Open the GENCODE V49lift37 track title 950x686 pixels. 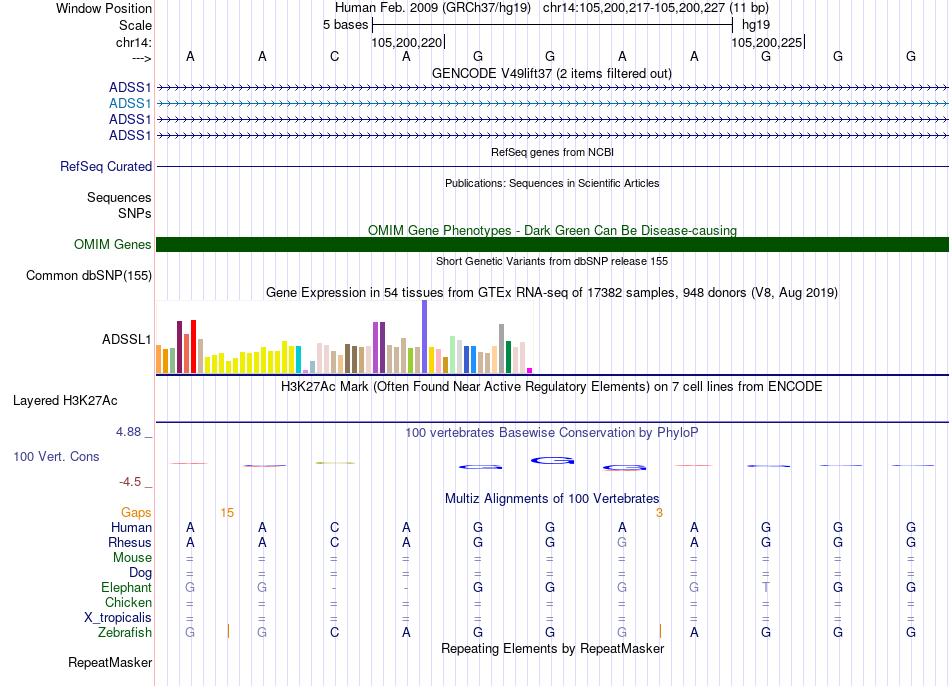pyautogui.click(x=552, y=73)
